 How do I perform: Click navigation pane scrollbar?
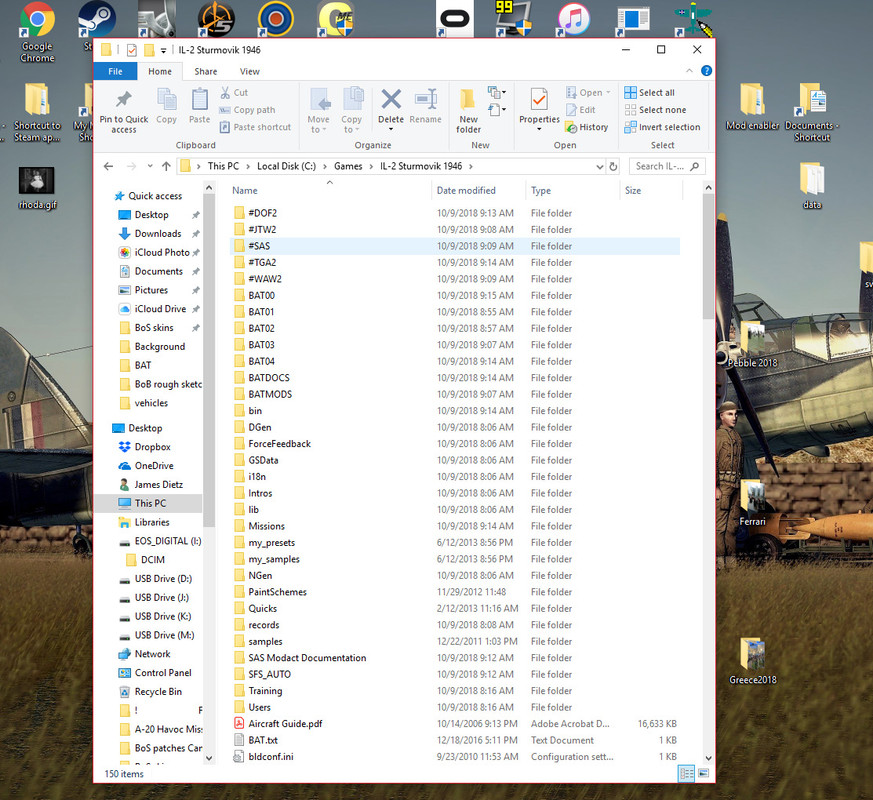pyautogui.click(x=209, y=361)
